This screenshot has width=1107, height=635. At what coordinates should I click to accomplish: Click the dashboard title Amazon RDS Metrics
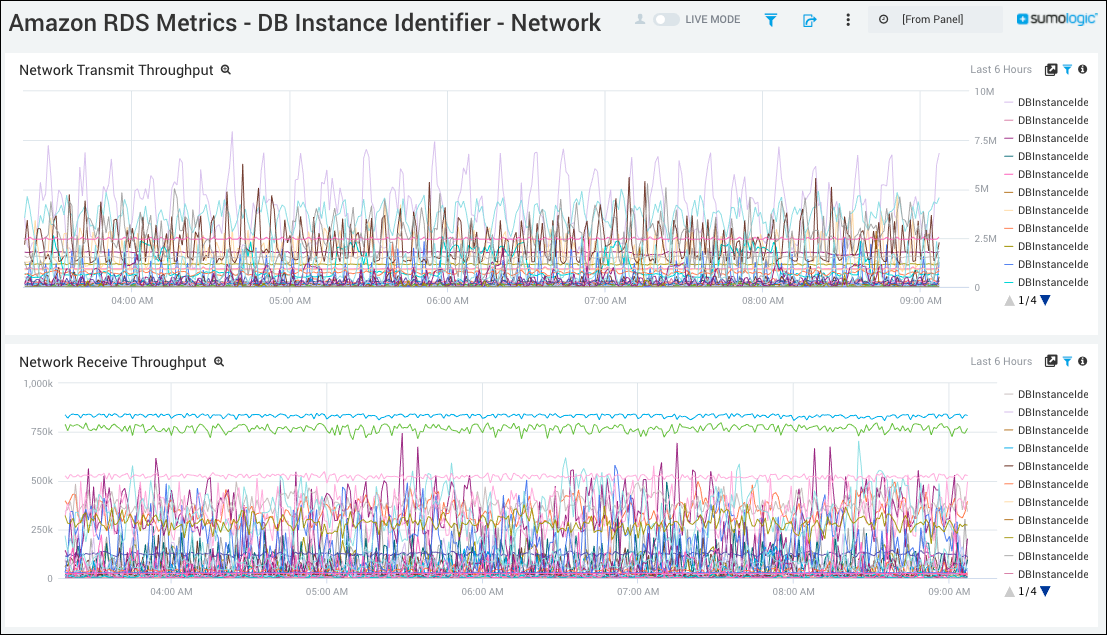click(304, 23)
